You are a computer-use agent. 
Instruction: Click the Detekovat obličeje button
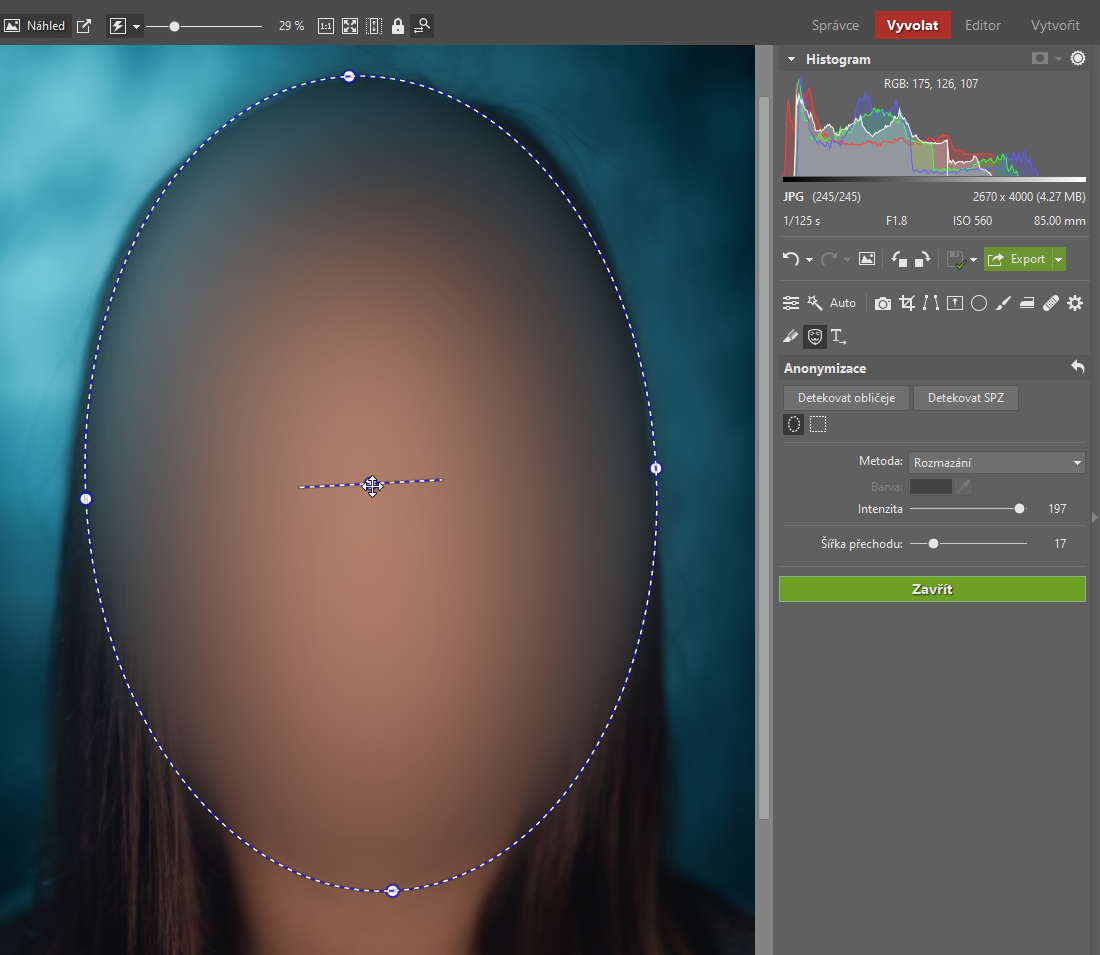coord(846,398)
